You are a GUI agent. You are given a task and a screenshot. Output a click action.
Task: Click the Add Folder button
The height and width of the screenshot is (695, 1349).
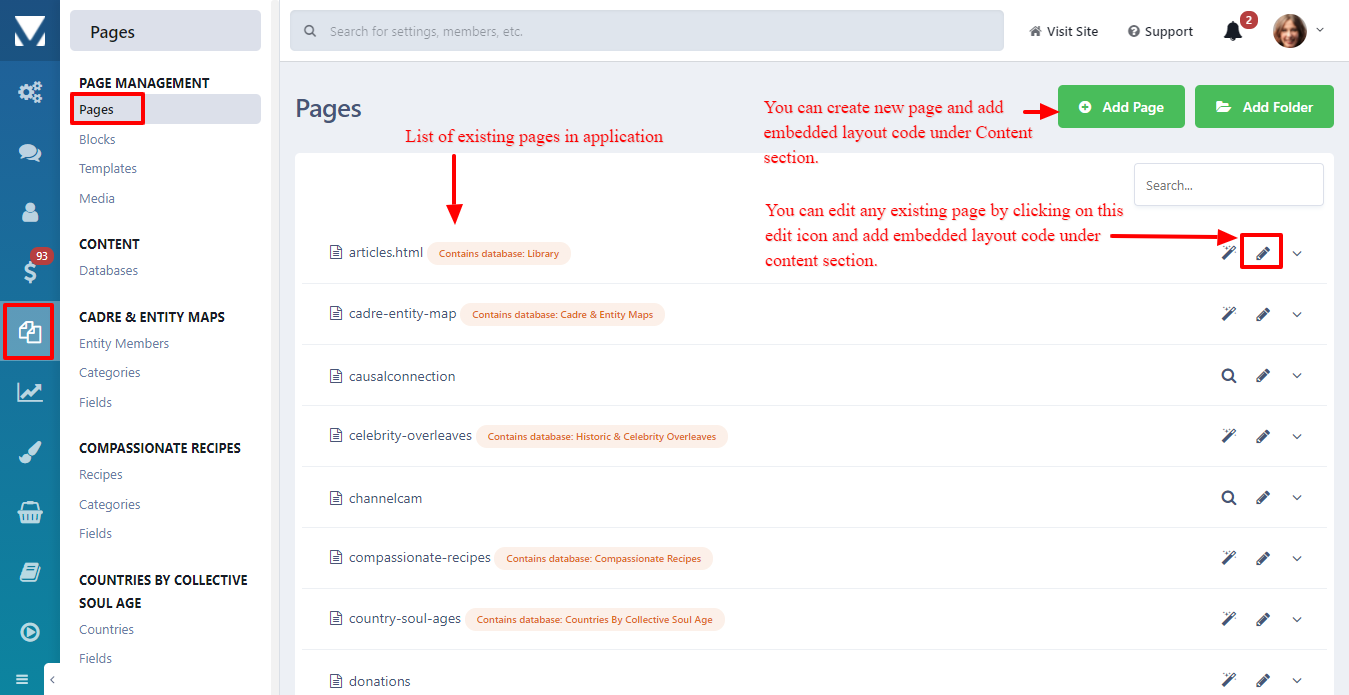coord(1264,107)
